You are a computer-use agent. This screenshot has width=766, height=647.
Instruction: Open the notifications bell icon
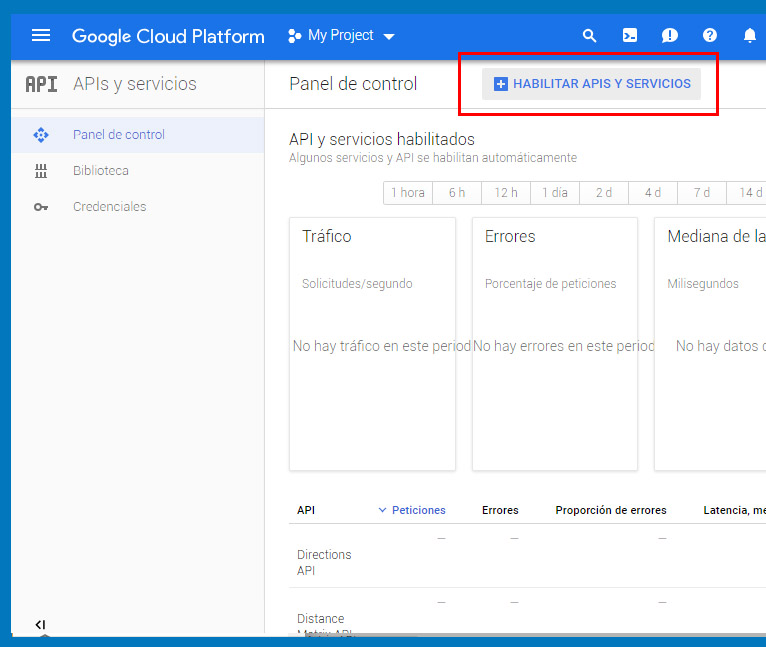pos(749,35)
